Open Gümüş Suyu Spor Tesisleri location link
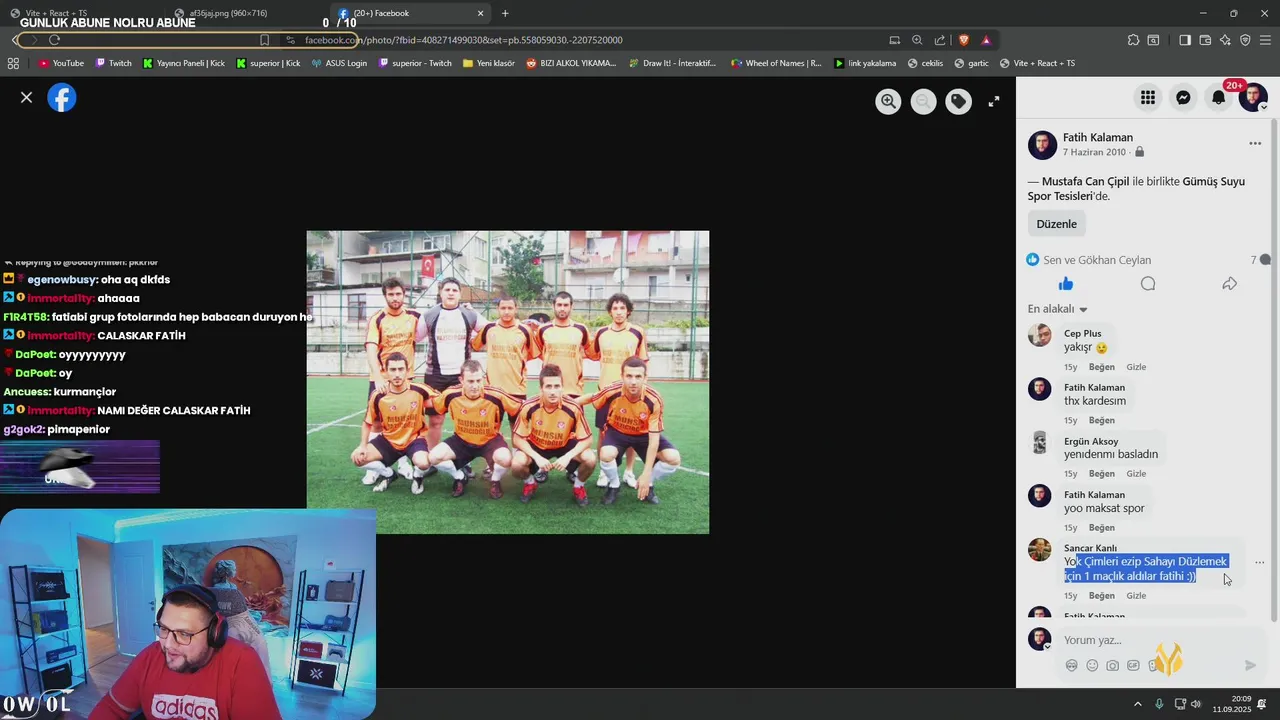 point(1136,189)
